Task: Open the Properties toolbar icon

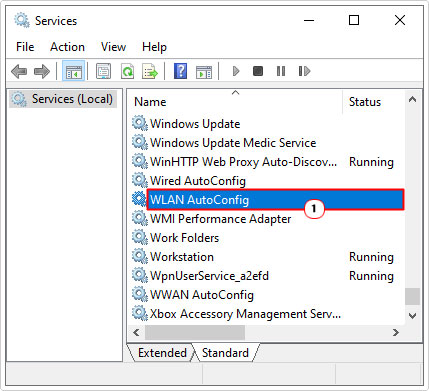Action: pyautogui.click(x=104, y=71)
